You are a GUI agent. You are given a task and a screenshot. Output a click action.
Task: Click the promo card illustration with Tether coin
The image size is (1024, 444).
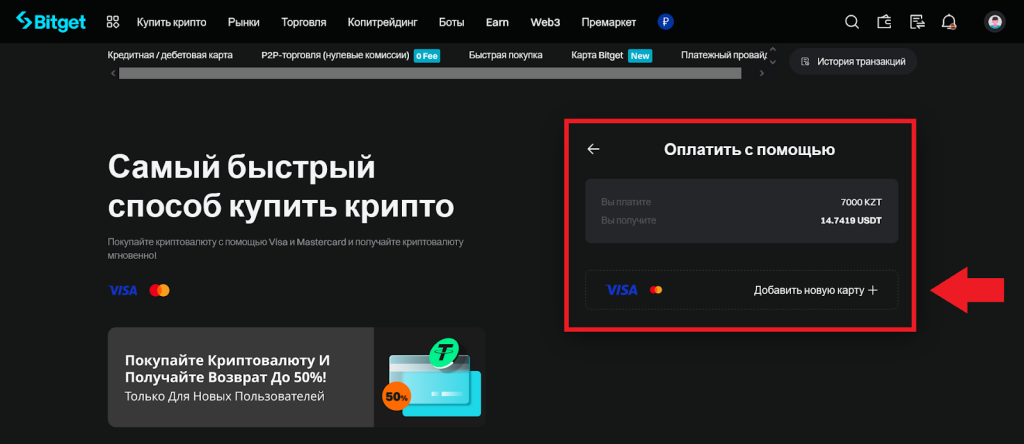click(x=432, y=377)
